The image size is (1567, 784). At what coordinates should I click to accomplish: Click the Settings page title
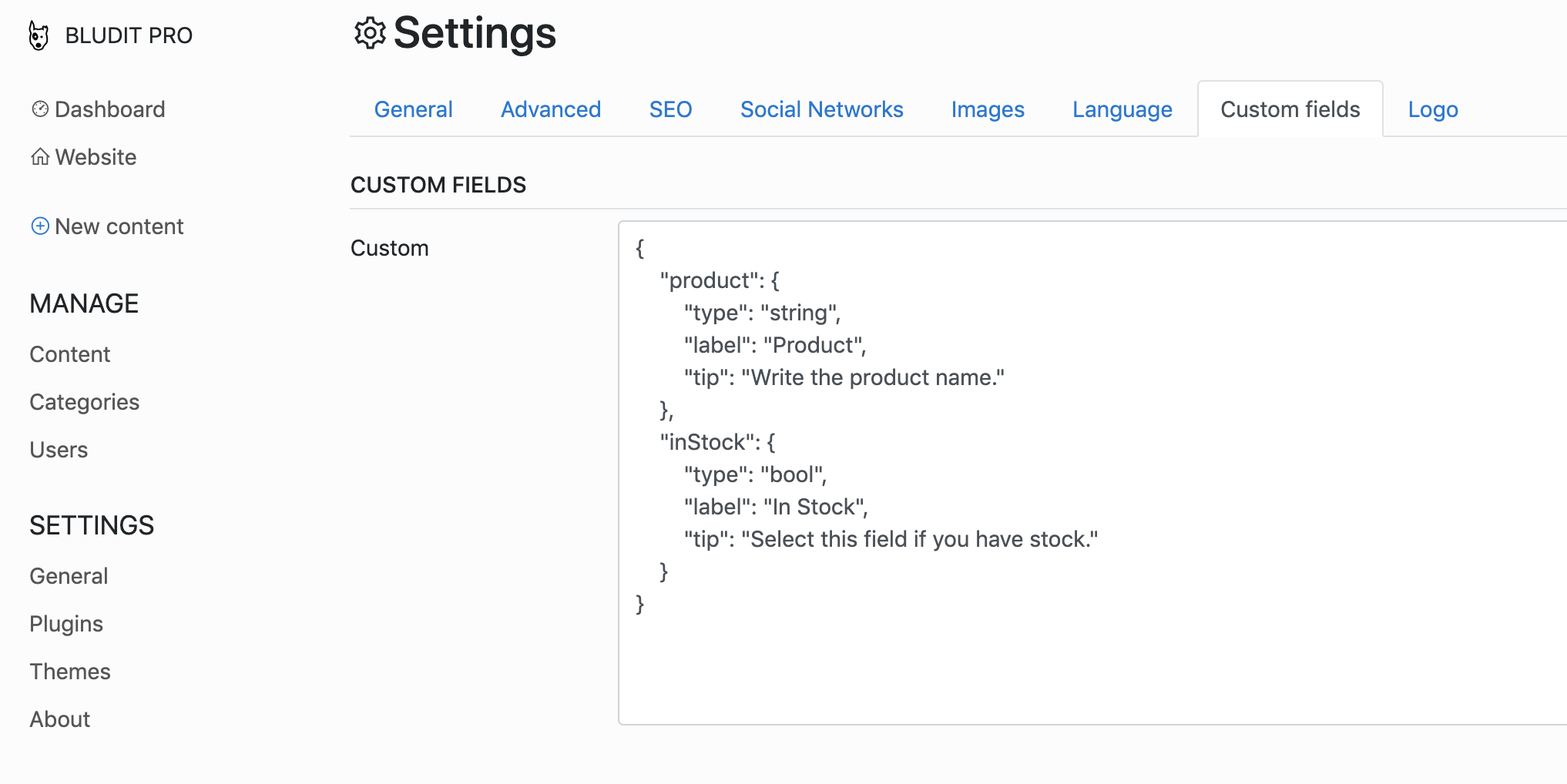[x=475, y=33]
